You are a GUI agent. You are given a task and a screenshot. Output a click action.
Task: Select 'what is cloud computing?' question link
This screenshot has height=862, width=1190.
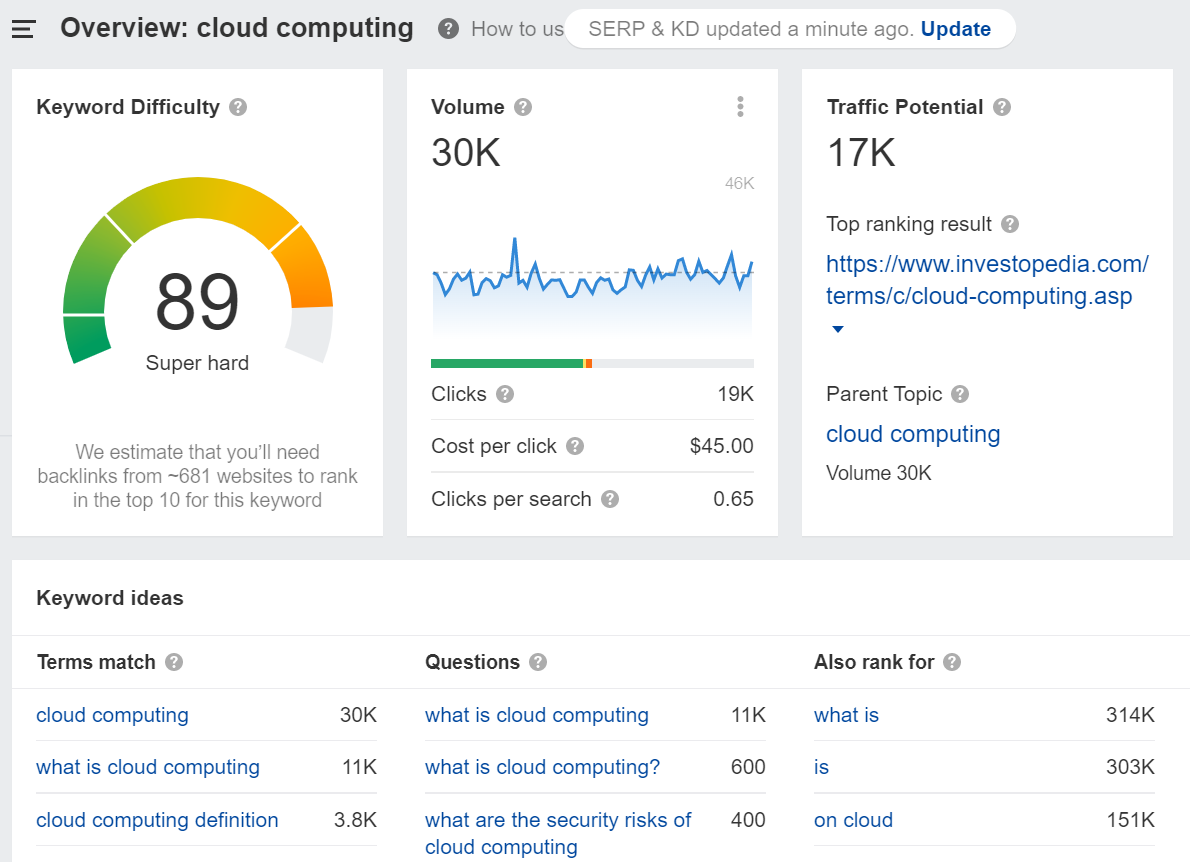point(542,767)
